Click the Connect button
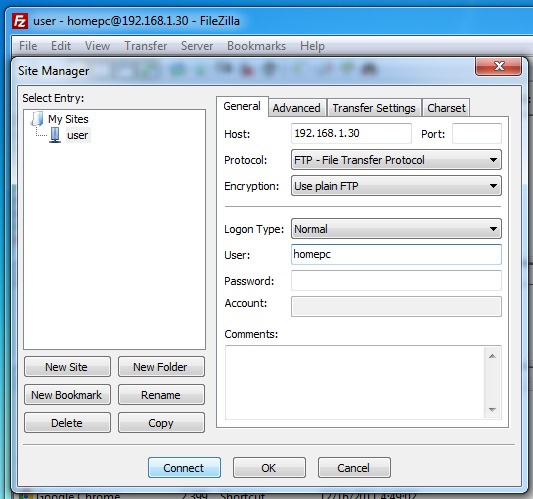Viewport: 533px width, 499px height. point(184,468)
